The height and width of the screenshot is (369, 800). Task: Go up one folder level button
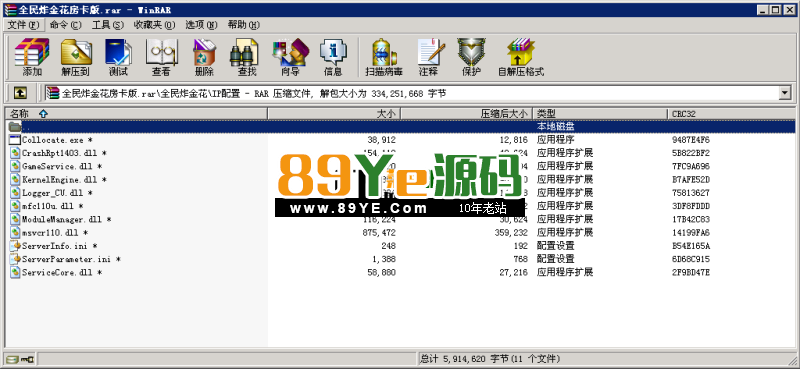[x=20, y=93]
